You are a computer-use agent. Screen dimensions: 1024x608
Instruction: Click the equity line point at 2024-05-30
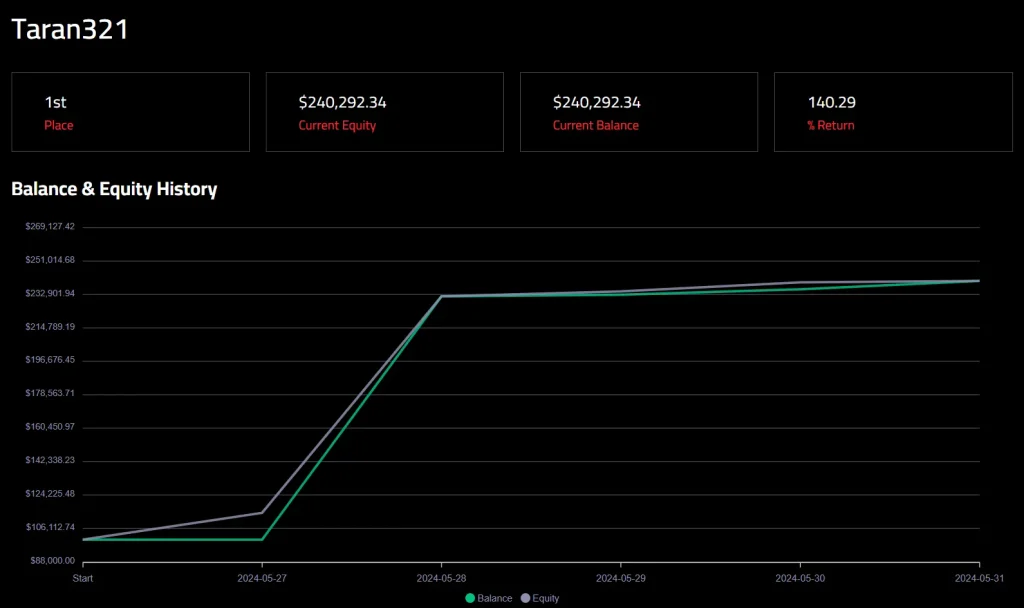coord(800,283)
